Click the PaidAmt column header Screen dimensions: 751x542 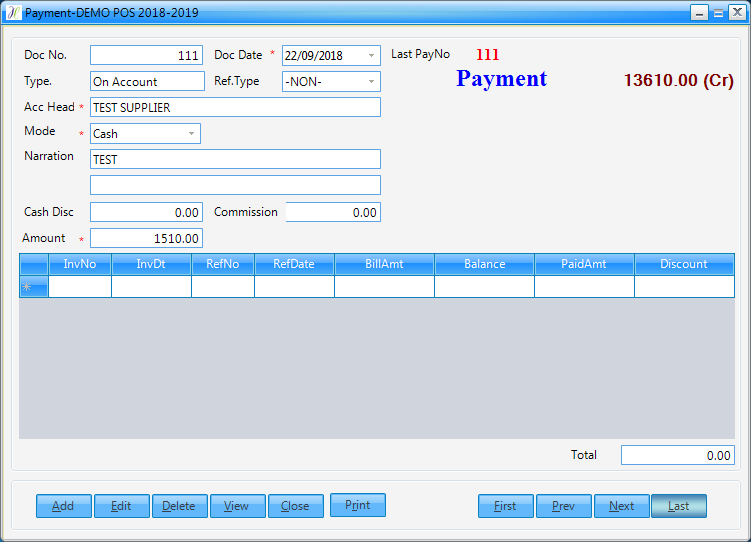point(584,264)
